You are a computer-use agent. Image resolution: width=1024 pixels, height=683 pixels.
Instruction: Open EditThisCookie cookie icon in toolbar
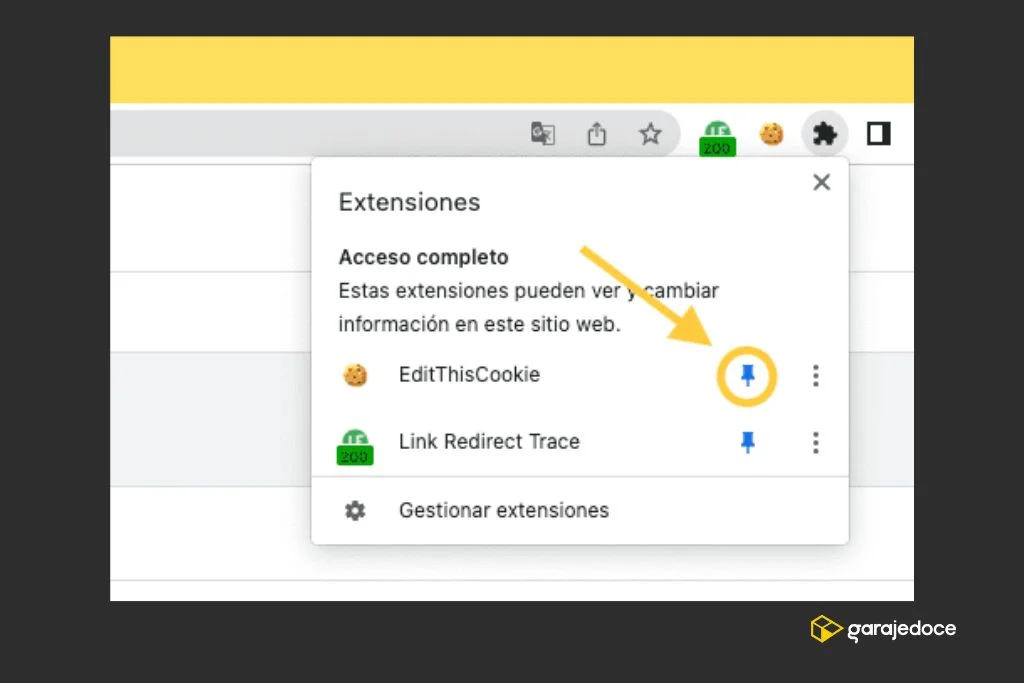tap(771, 134)
